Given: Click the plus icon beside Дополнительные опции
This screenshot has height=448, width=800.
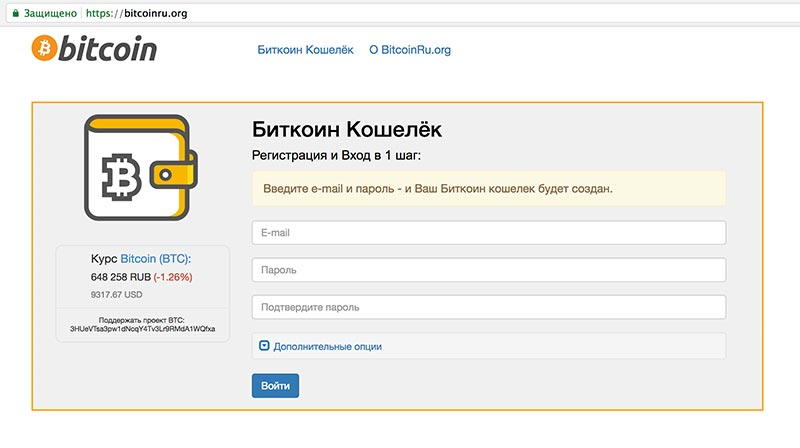Looking at the screenshot, I should [264, 346].
